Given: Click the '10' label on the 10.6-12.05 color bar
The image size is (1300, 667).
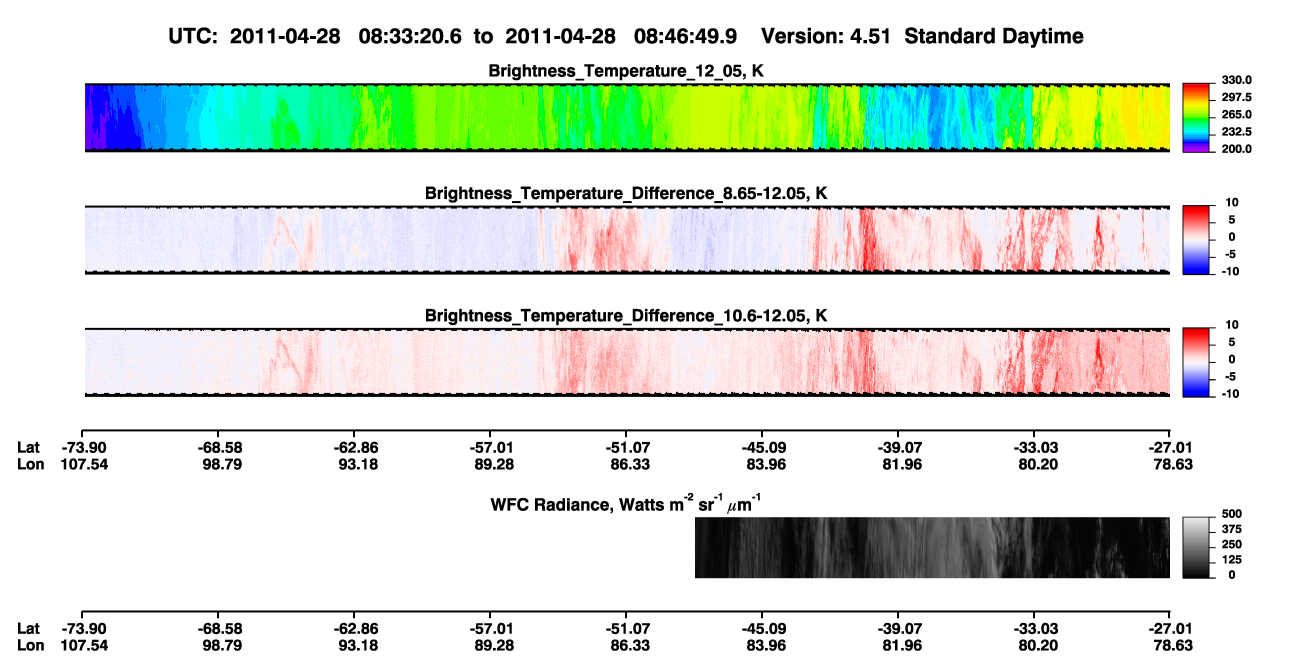Looking at the screenshot, I should [1233, 324].
